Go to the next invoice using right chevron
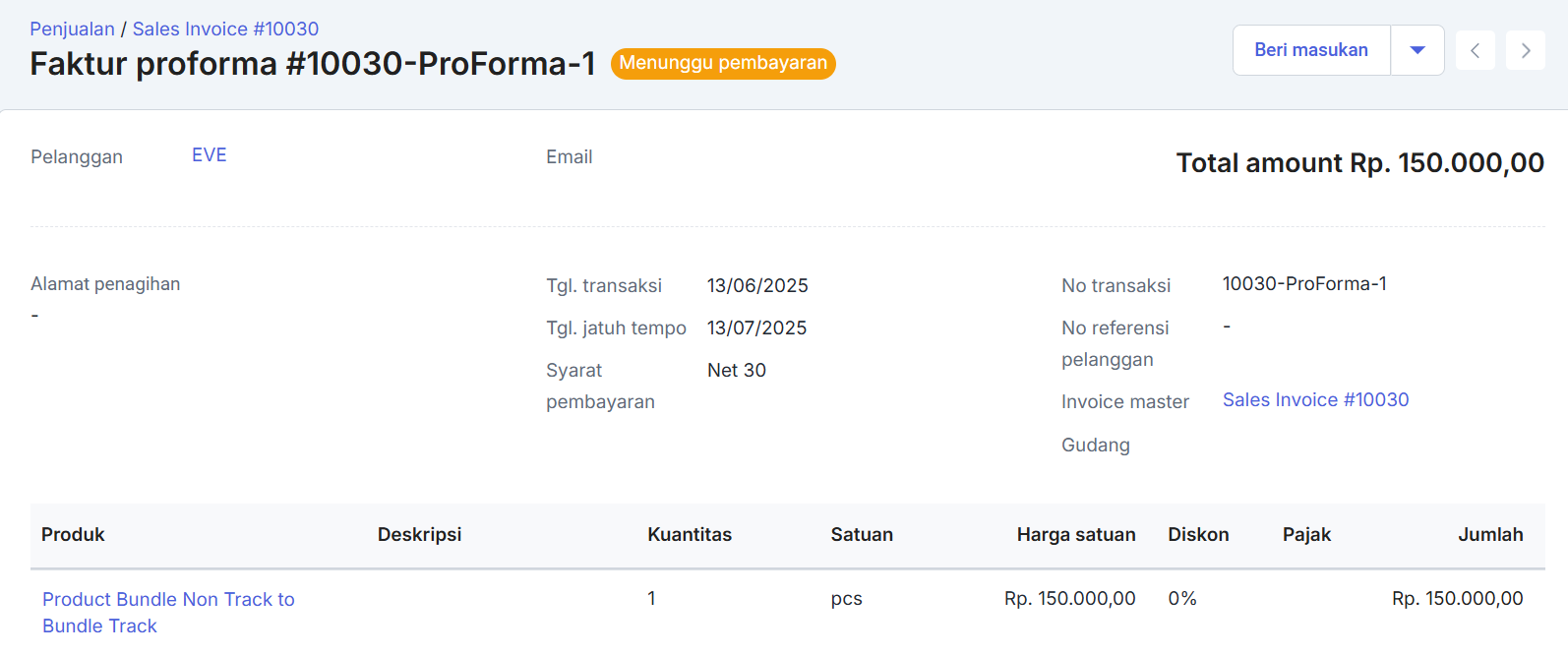1568x655 pixels. click(x=1525, y=50)
